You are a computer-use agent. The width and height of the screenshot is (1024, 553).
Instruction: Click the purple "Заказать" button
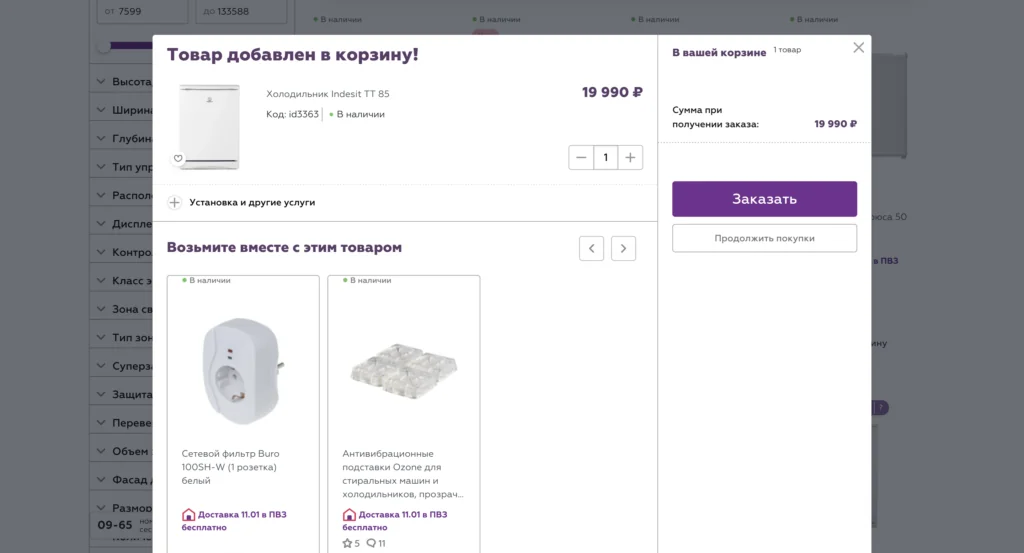pos(764,199)
